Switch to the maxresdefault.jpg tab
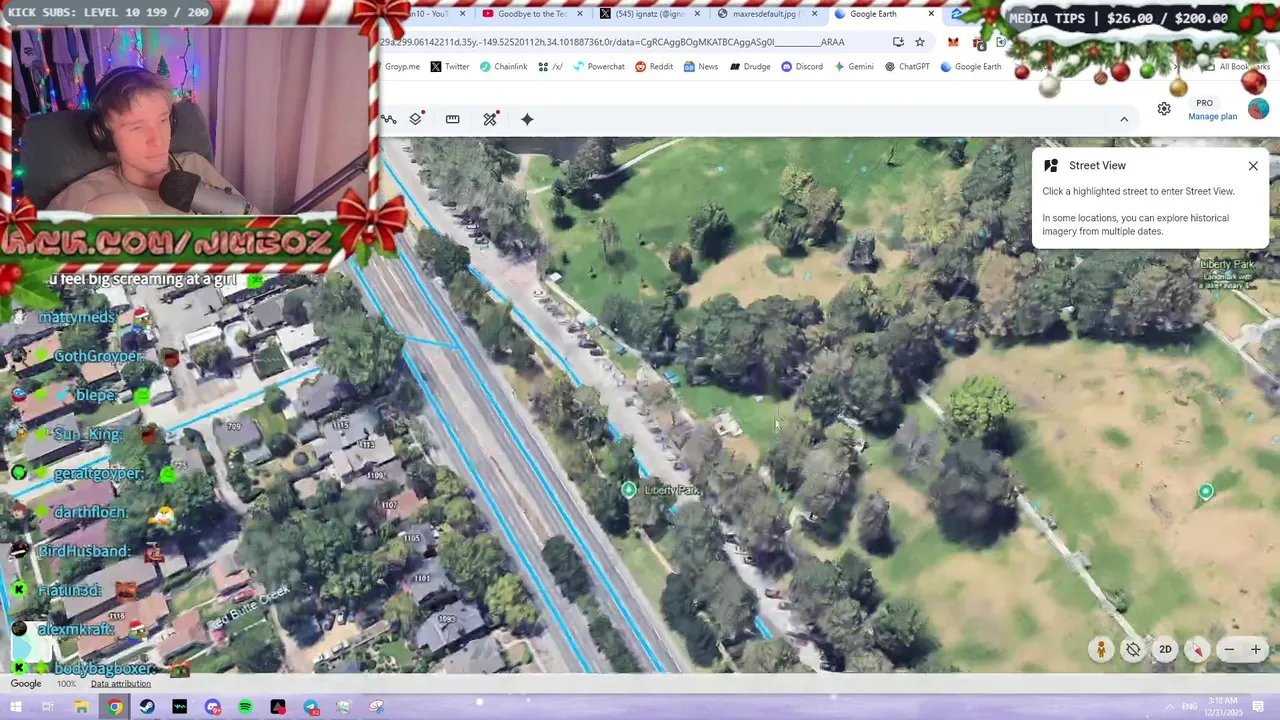Viewport: 1280px width, 720px height. point(765,14)
